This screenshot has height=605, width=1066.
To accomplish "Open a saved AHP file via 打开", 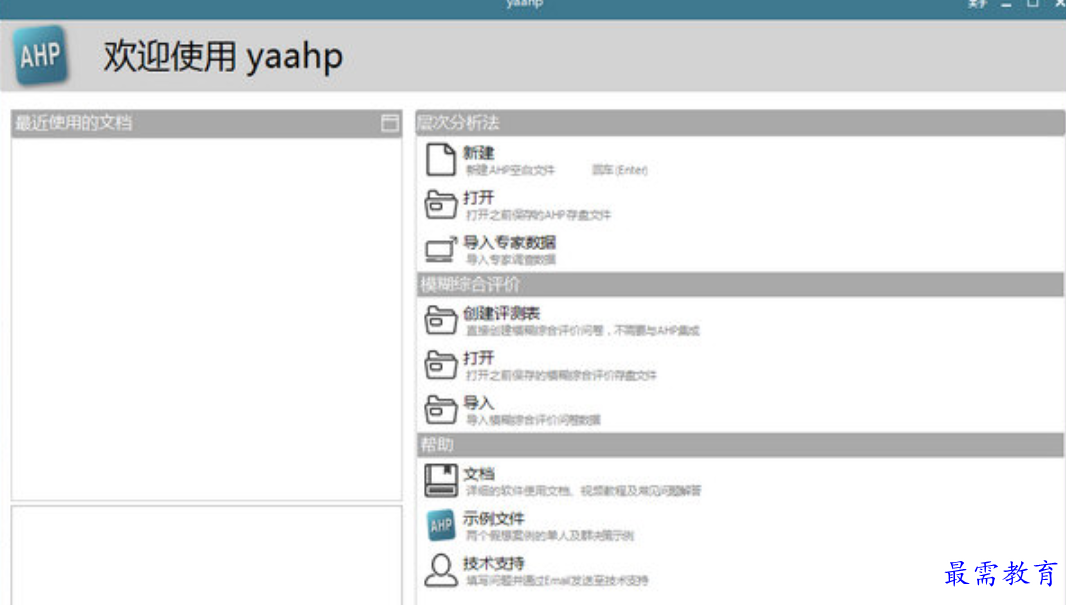I will 479,198.
